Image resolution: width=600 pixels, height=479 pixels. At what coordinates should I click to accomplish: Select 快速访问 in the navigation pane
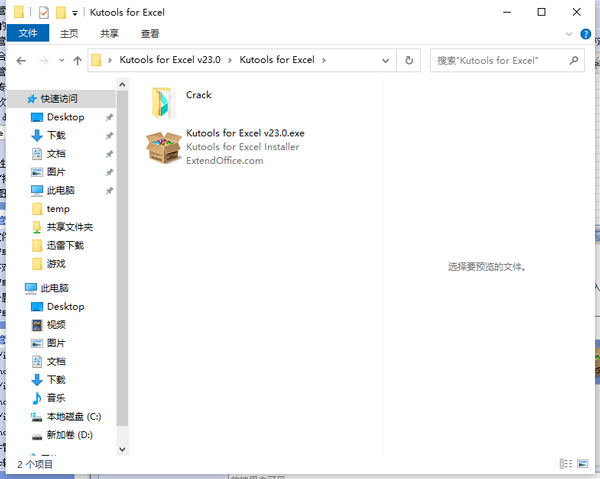(x=61, y=99)
